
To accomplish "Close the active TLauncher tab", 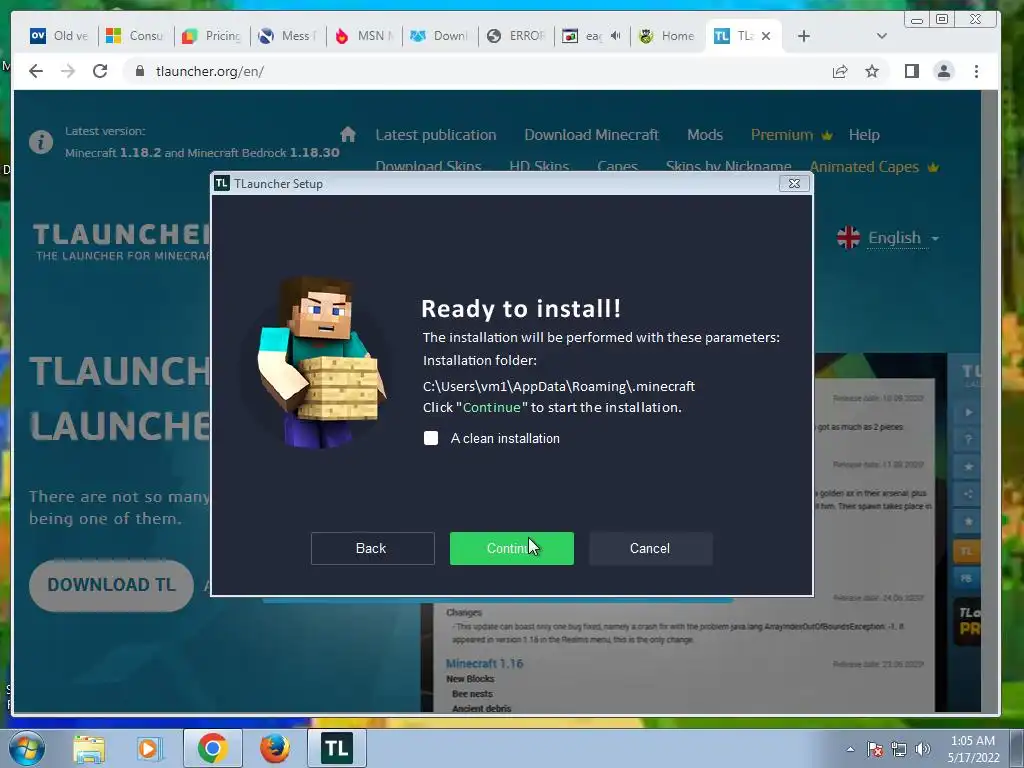I will [x=766, y=36].
